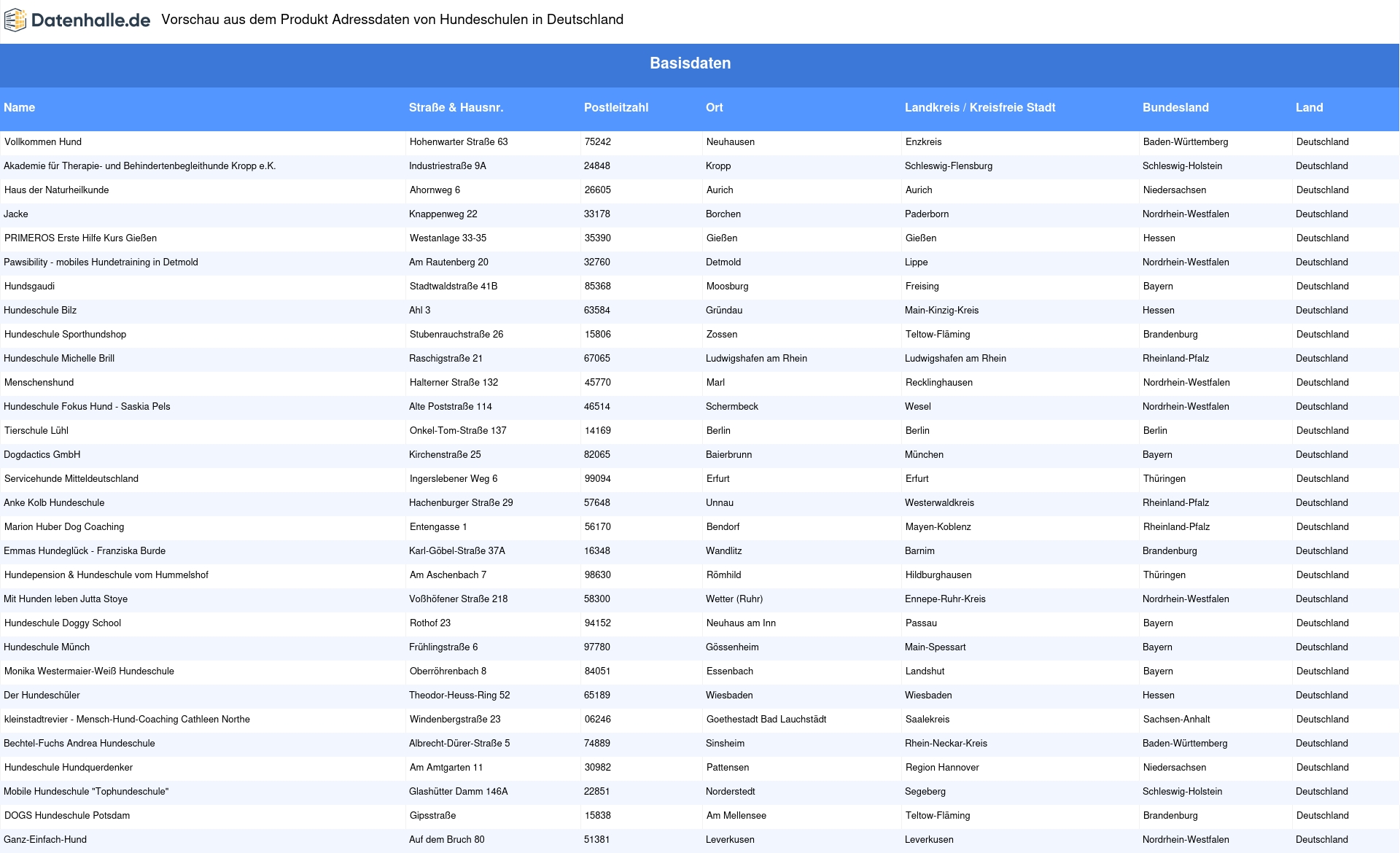This screenshot has height=853, width=1400.
Task: Select Mit Hunden leben Jutta Stoye
Action: [x=66, y=599]
